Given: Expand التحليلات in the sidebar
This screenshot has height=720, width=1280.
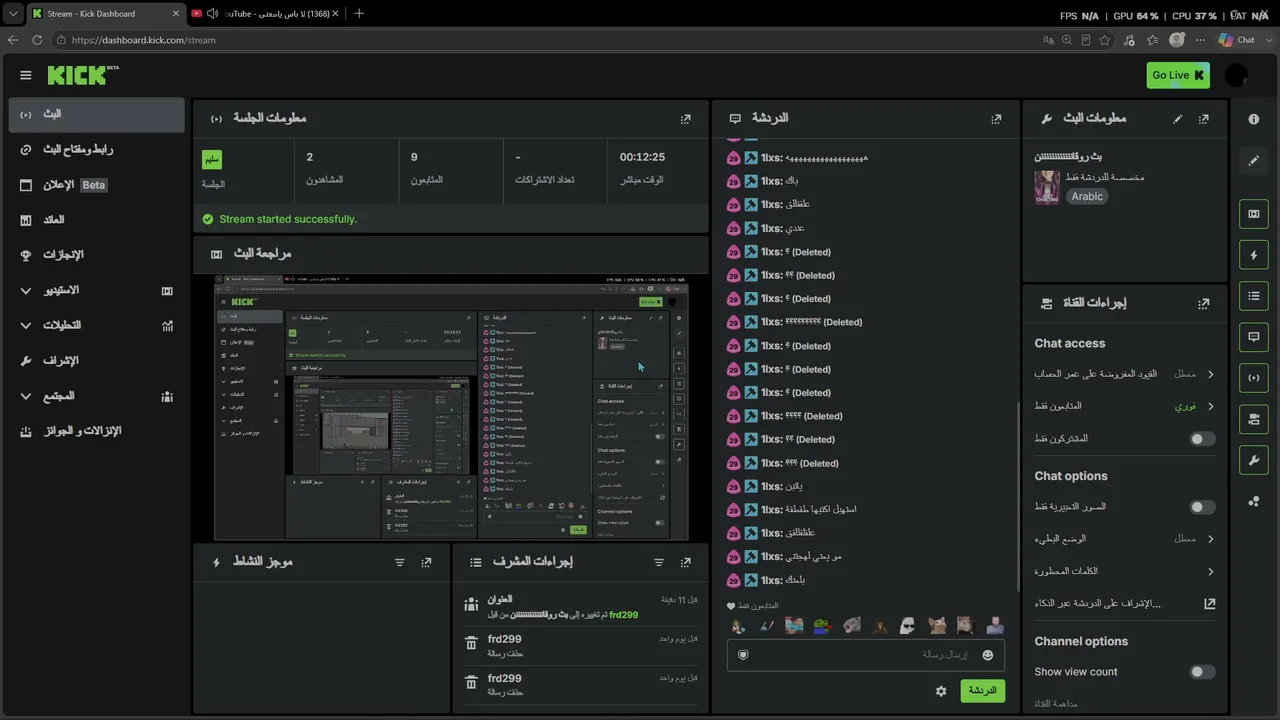Looking at the screenshot, I should click(x=96, y=325).
